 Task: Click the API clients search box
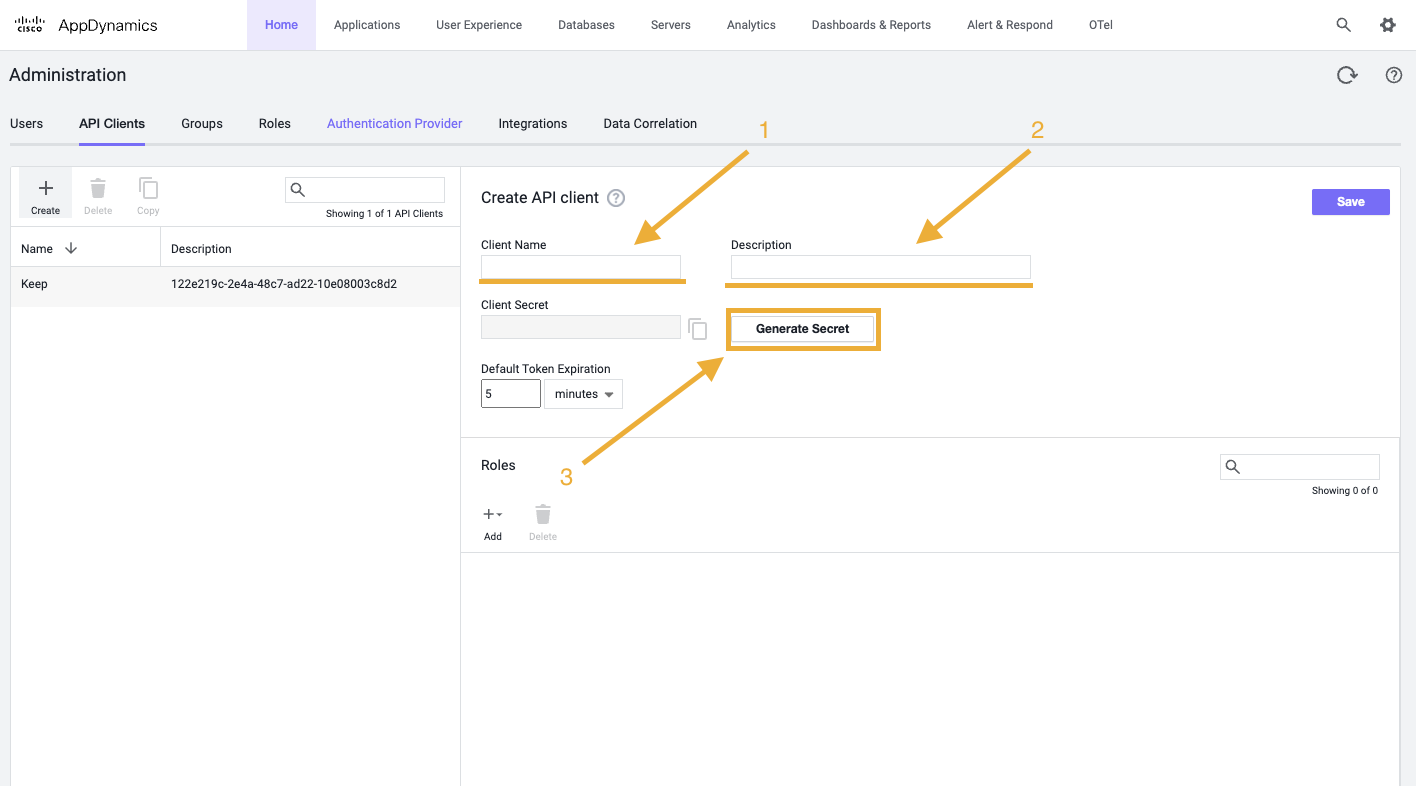[365, 190]
